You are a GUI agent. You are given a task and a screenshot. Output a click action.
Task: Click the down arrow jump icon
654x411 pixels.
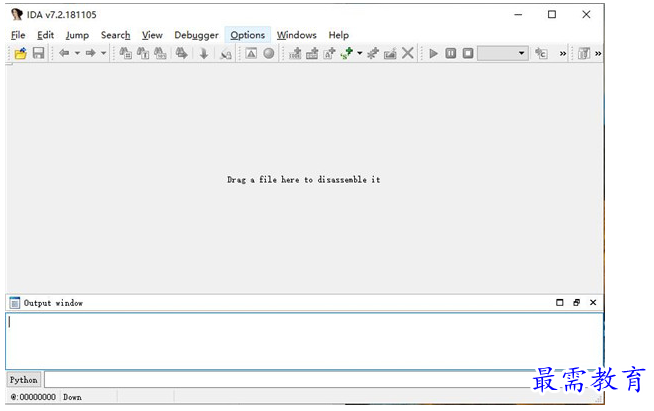click(204, 53)
